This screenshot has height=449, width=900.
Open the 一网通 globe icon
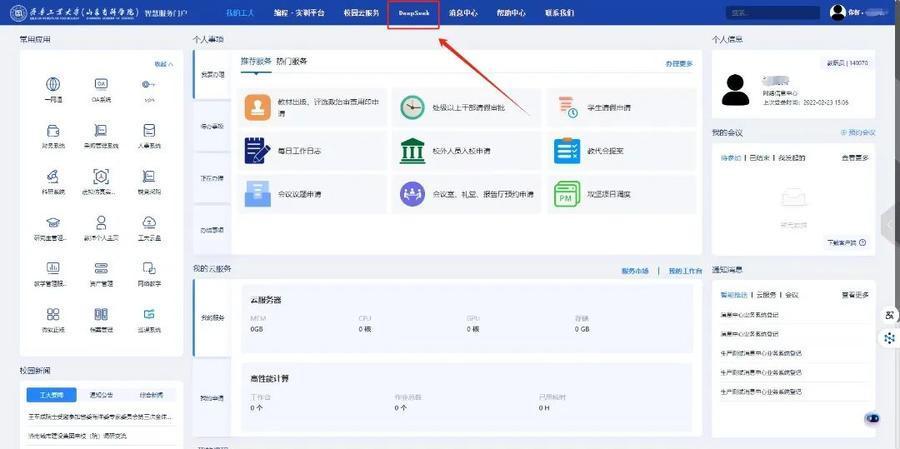coord(53,85)
